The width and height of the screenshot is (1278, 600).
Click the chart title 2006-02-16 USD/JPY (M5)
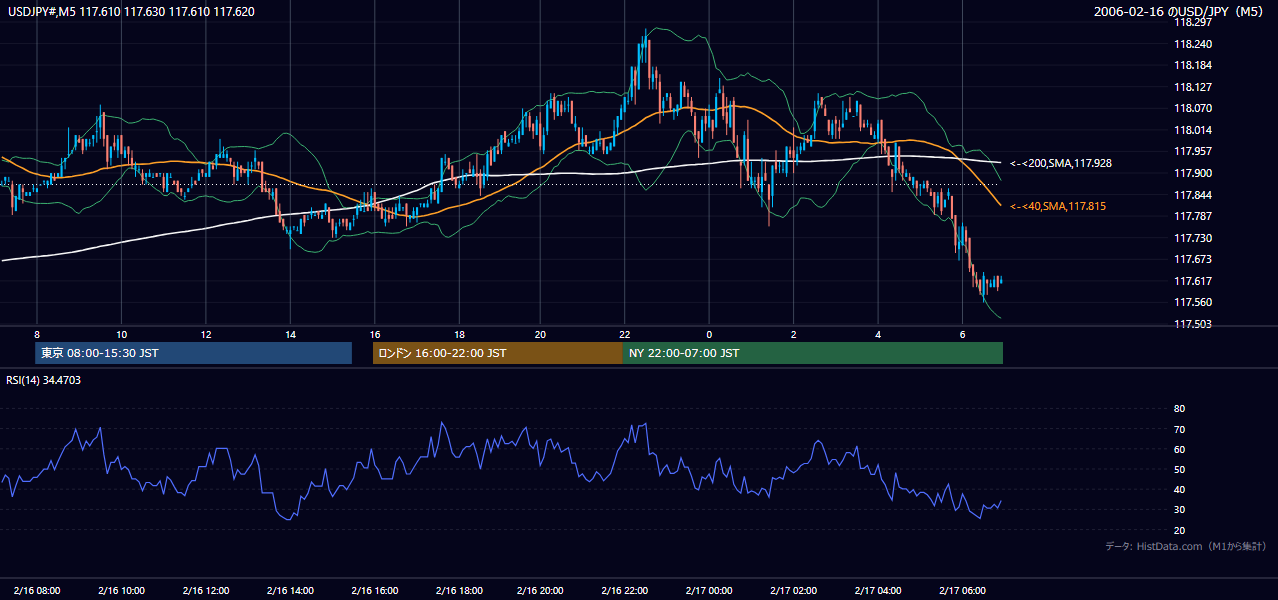[1180, 12]
